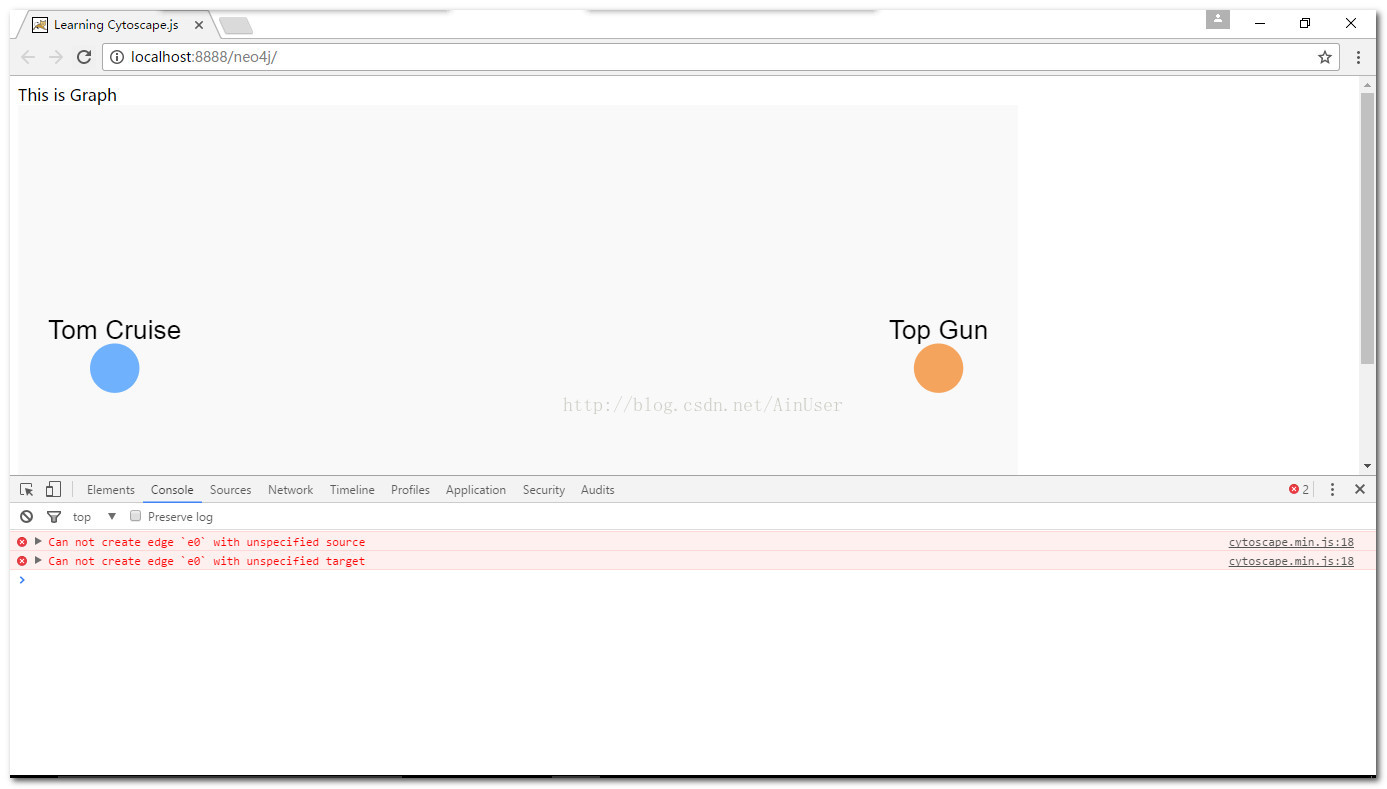1387x789 pixels.
Task: Minimize the Chrome window
Action: click(x=1260, y=23)
